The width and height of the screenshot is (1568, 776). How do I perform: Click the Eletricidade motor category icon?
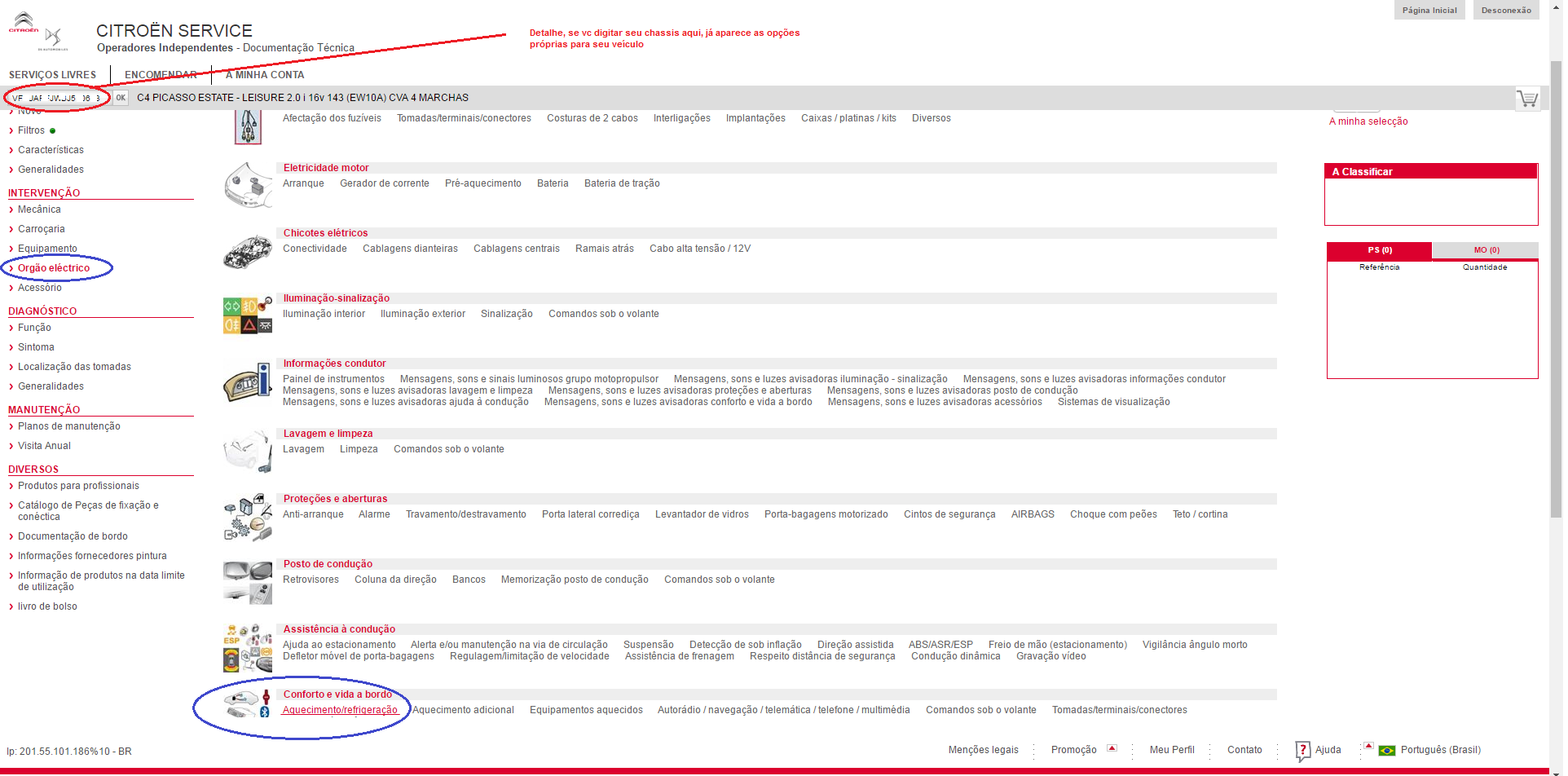pyautogui.click(x=248, y=185)
